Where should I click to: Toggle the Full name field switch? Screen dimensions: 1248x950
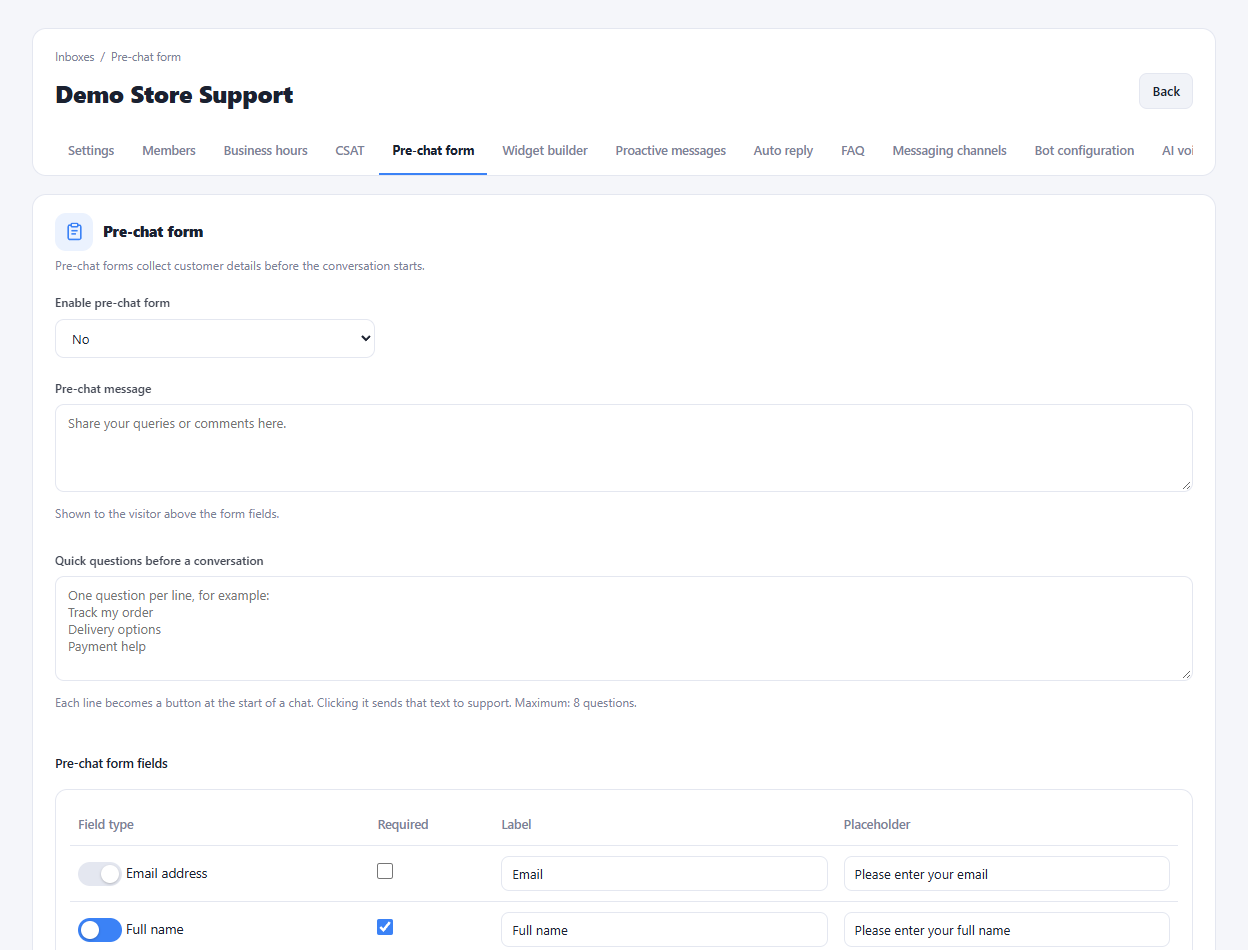coord(100,930)
